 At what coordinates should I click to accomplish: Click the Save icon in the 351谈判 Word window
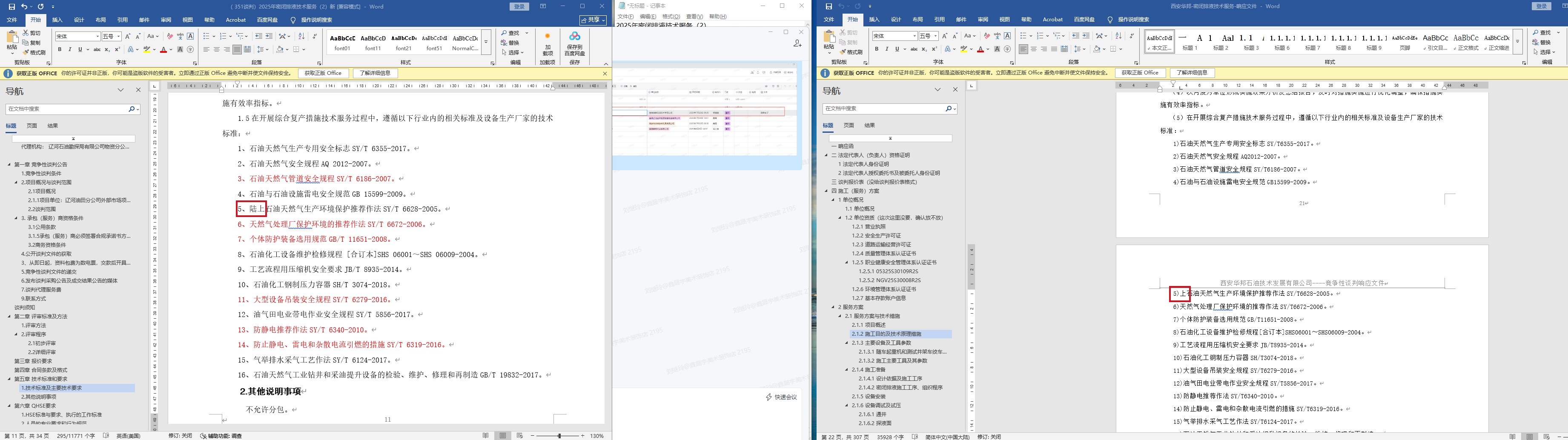point(11,7)
